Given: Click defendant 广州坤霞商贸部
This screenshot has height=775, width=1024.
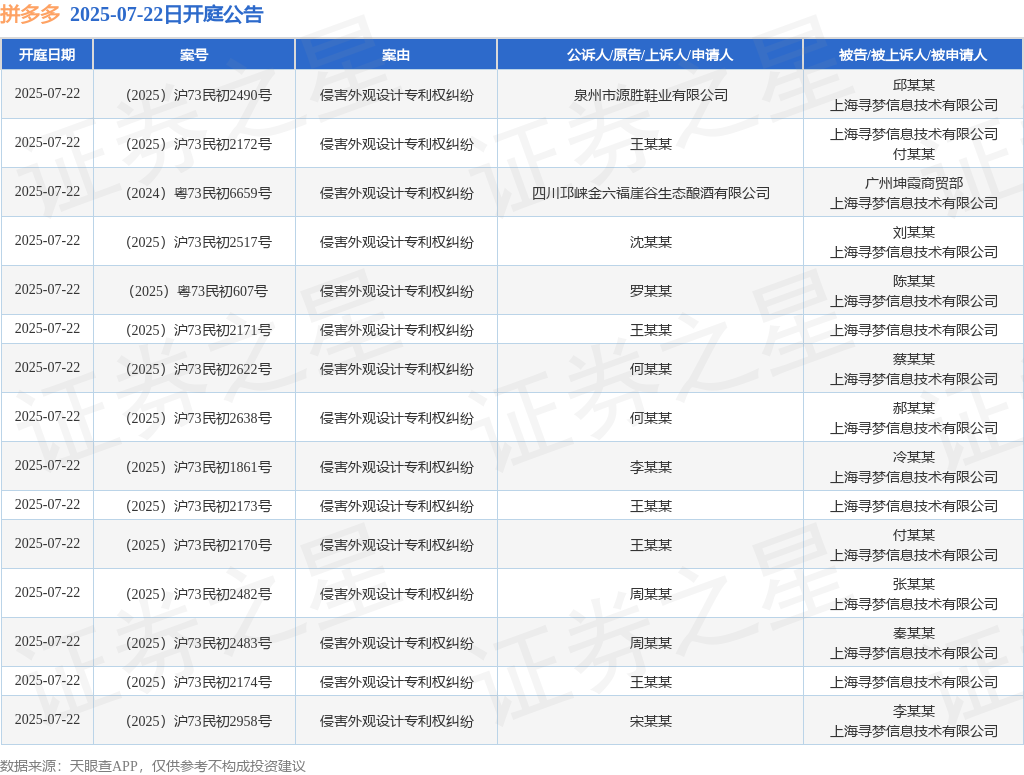Looking at the screenshot, I should 914,183.
